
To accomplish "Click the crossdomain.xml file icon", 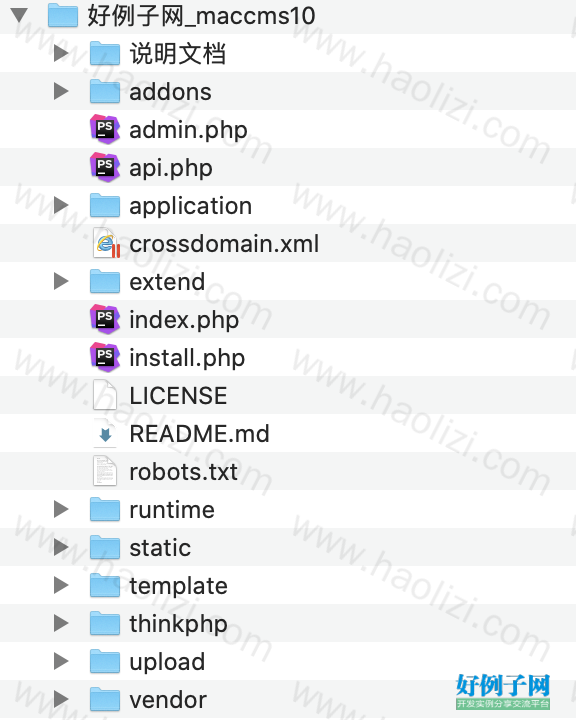I will [x=106, y=243].
